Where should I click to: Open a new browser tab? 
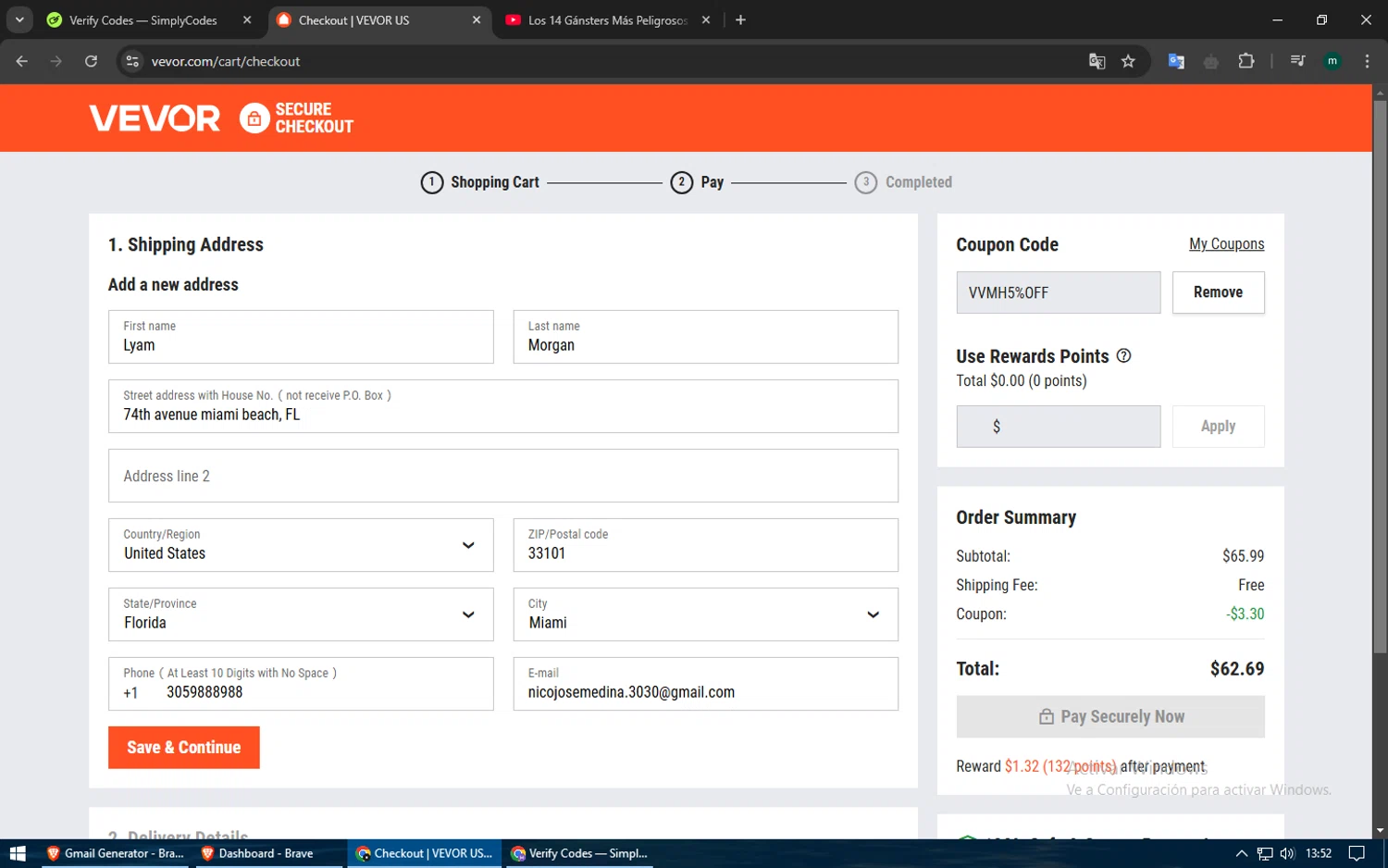(740, 20)
